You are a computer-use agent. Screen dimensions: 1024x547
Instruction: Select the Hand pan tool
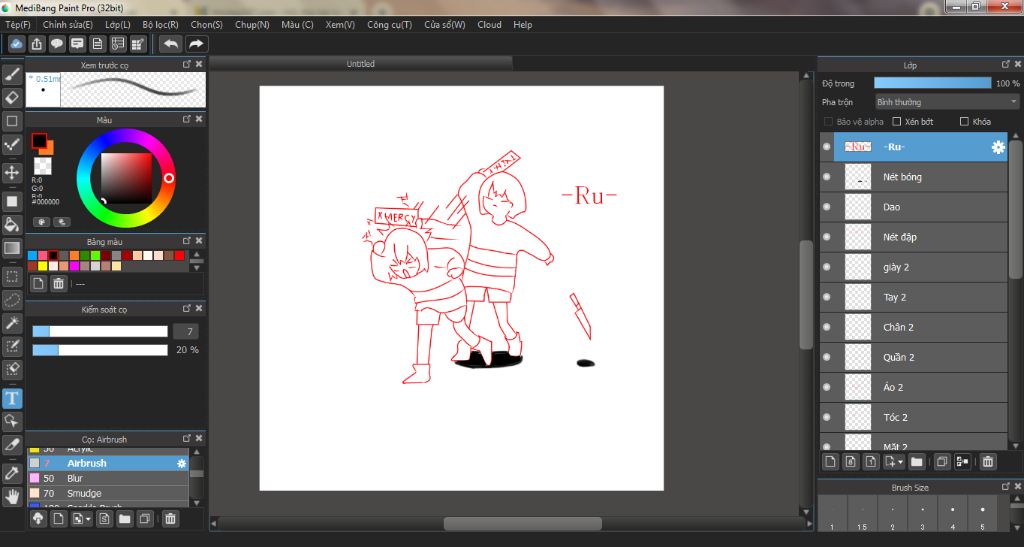12,497
